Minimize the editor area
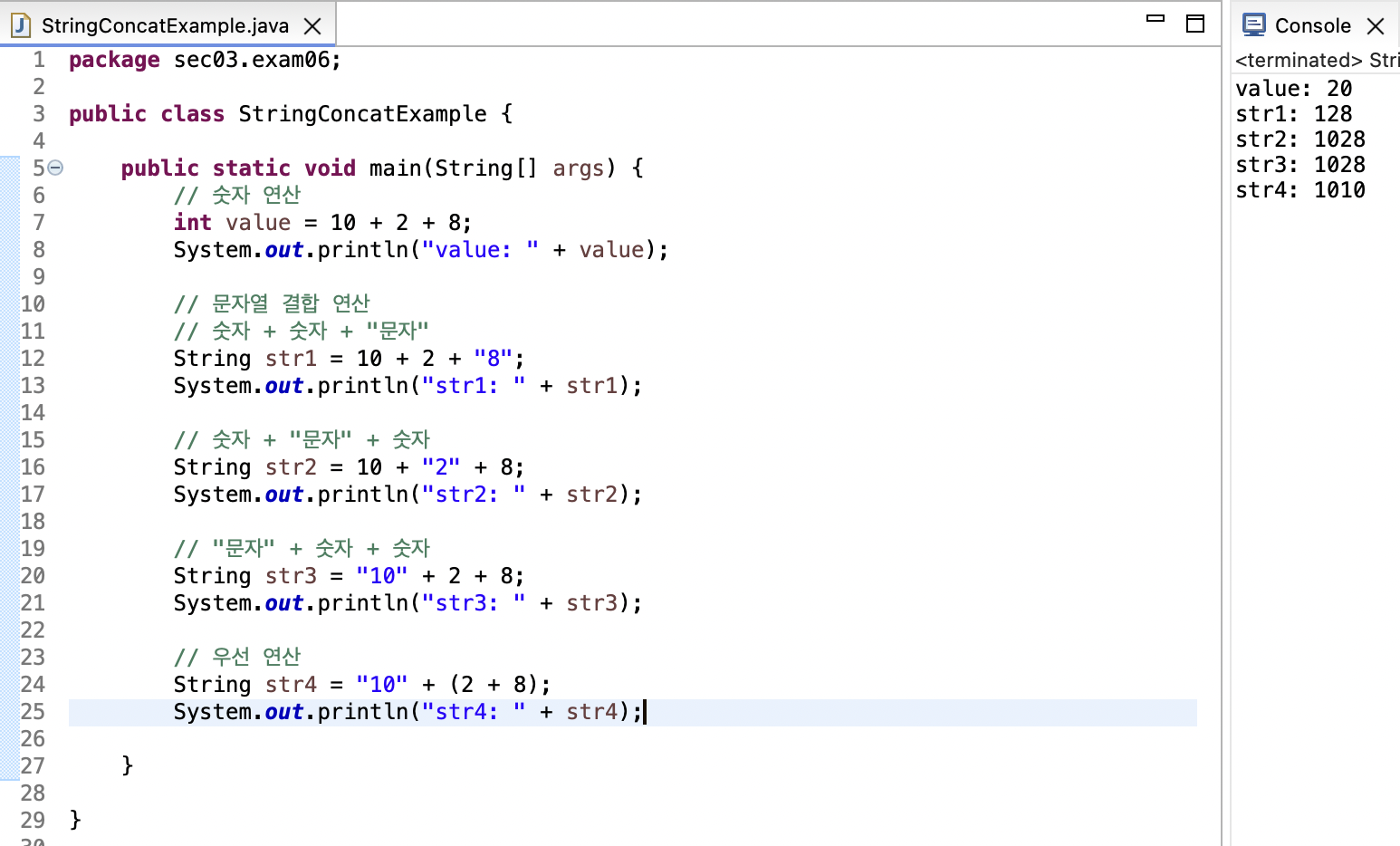The image size is (1400, 846). click(x=1155, y=18)
